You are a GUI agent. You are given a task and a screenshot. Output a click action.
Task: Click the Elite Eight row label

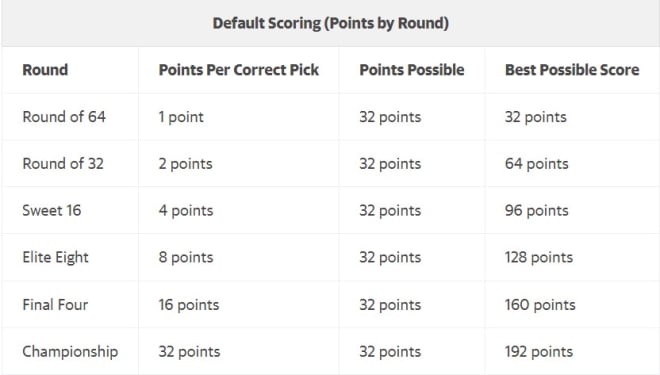(56, 258)
